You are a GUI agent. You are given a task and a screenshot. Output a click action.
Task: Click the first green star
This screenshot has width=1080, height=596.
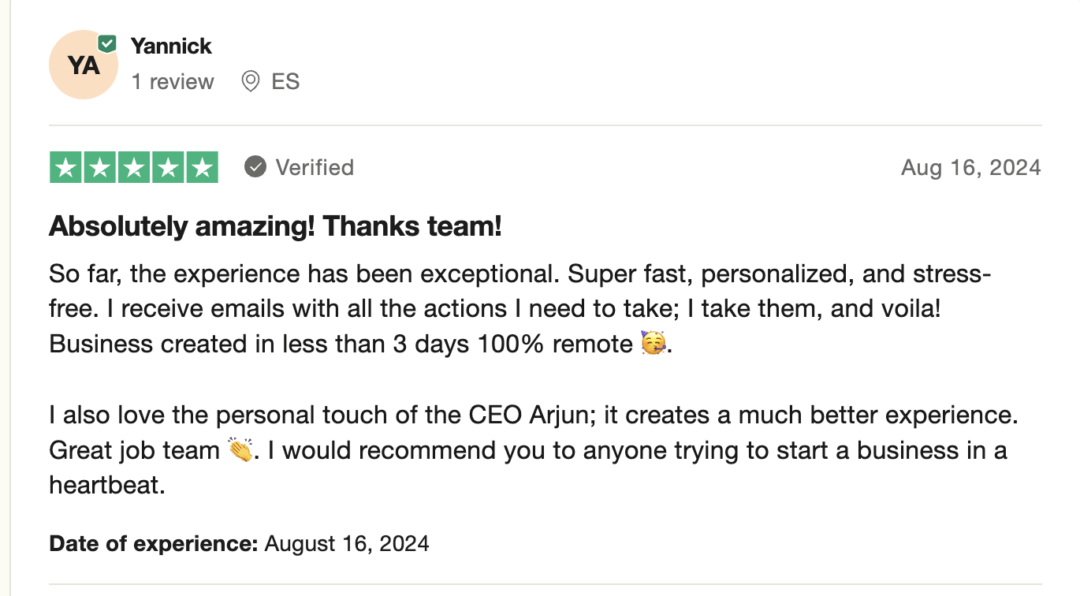pos(66,167)
